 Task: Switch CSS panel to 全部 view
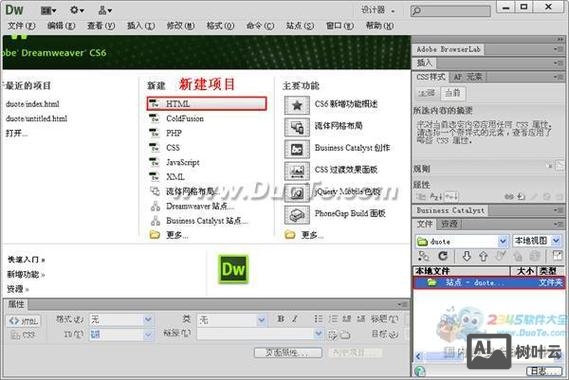click(426, 93)
